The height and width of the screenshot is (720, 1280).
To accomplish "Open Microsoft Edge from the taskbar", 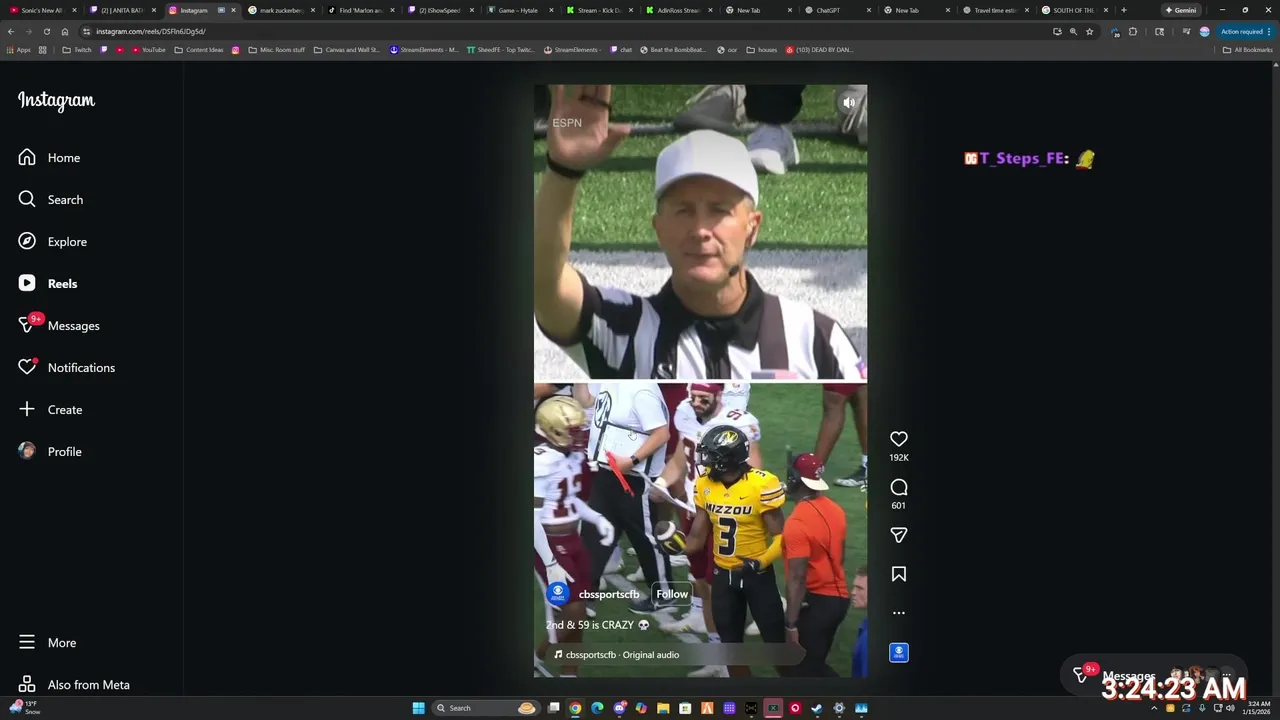I will point(597,708).
